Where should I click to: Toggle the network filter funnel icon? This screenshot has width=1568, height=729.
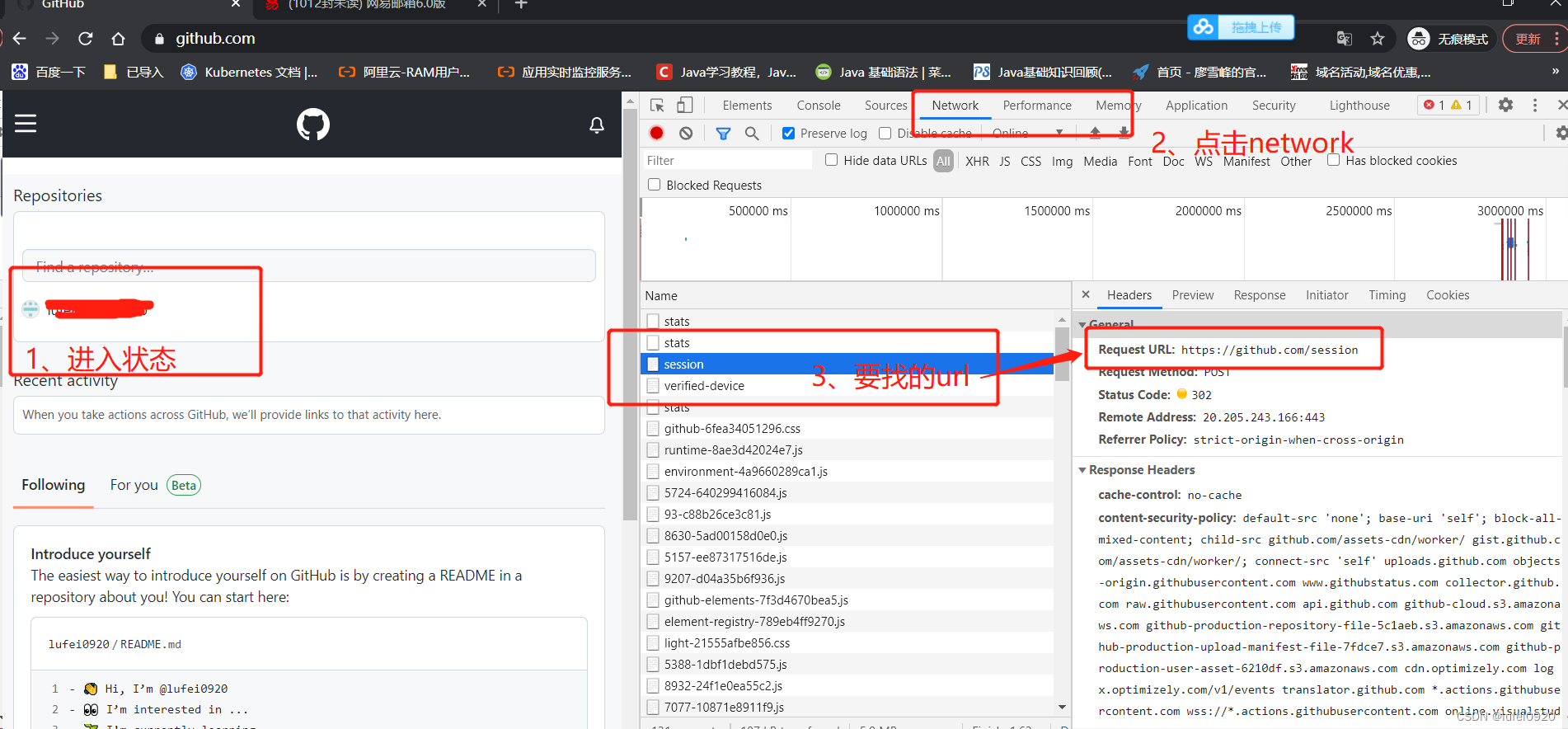click(723, 133)
